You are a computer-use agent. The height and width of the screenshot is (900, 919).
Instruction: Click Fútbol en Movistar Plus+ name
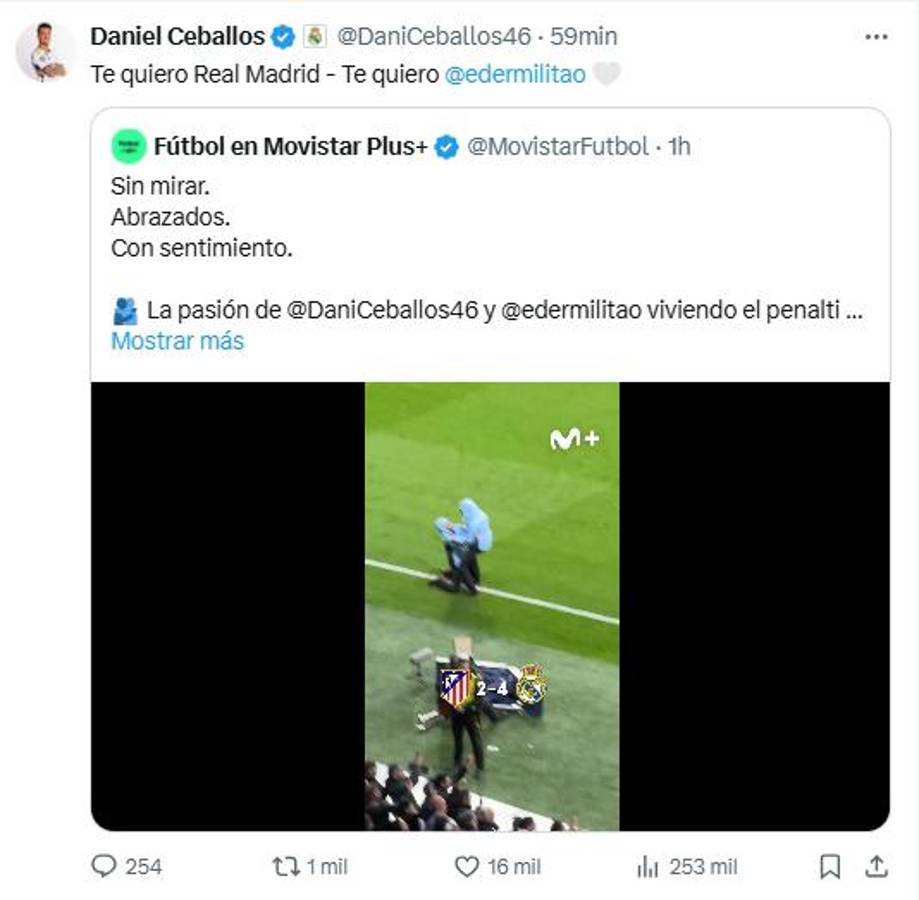(290, 147)
